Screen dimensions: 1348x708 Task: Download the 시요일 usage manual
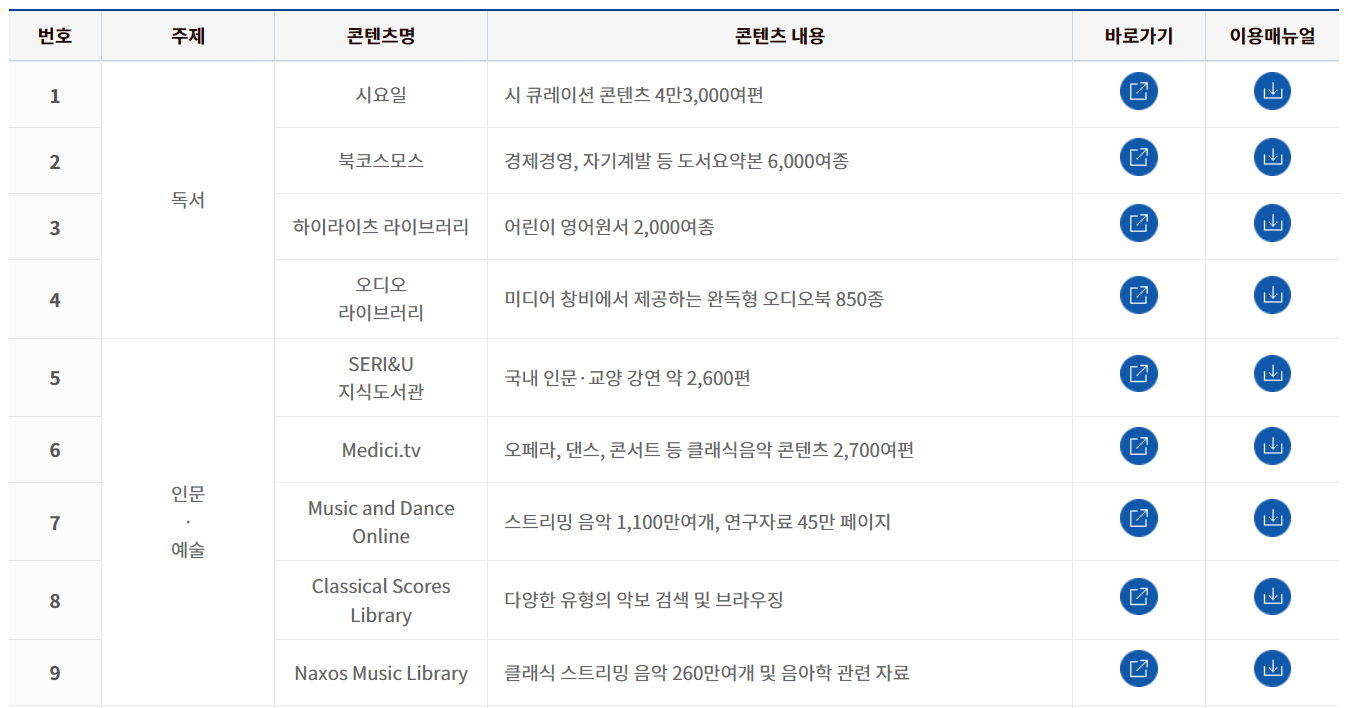pos(1272,90)
